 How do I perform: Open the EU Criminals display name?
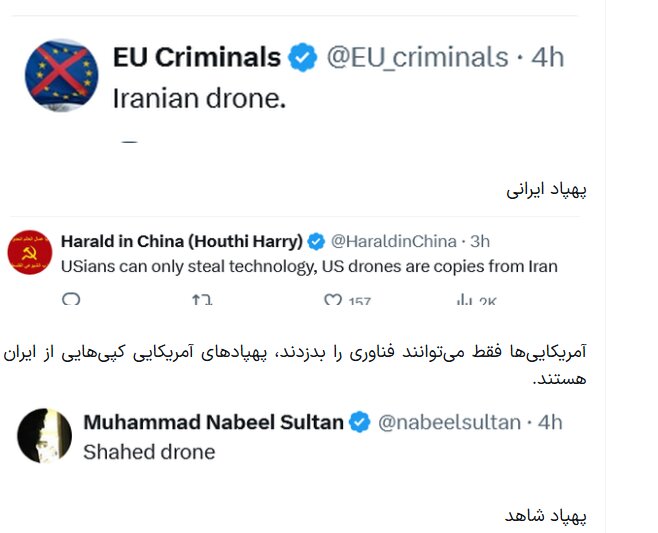196,58
